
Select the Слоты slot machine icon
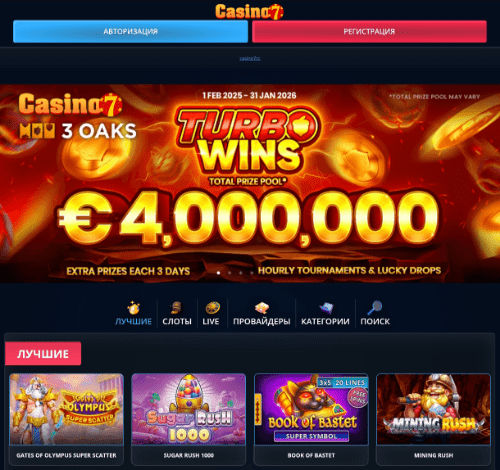pos(177,308)
